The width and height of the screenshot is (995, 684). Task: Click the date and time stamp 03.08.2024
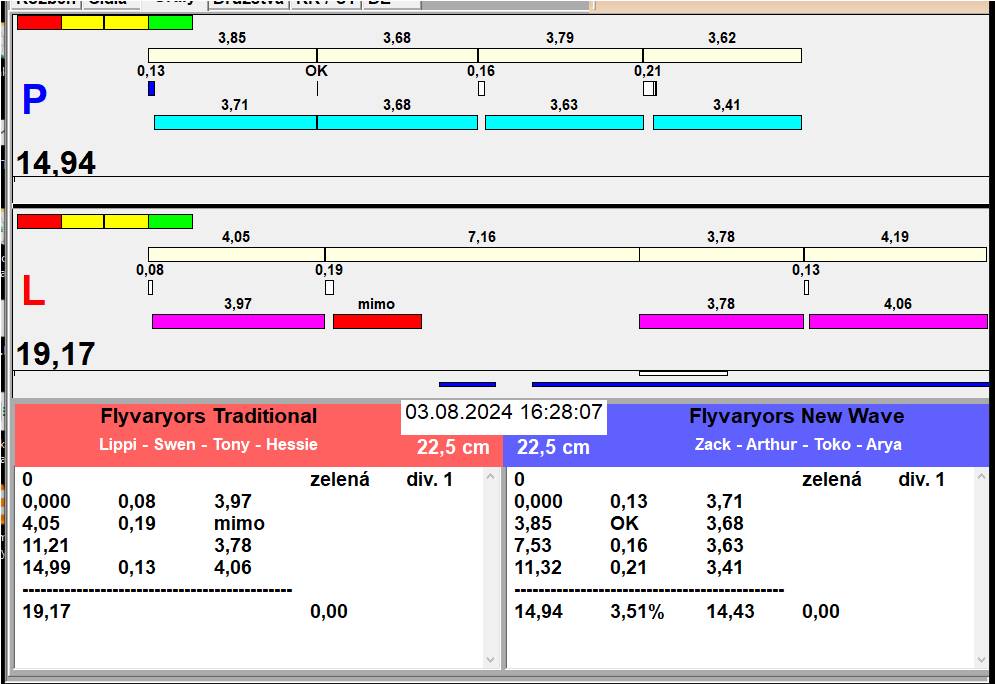[x=503, y=412]
